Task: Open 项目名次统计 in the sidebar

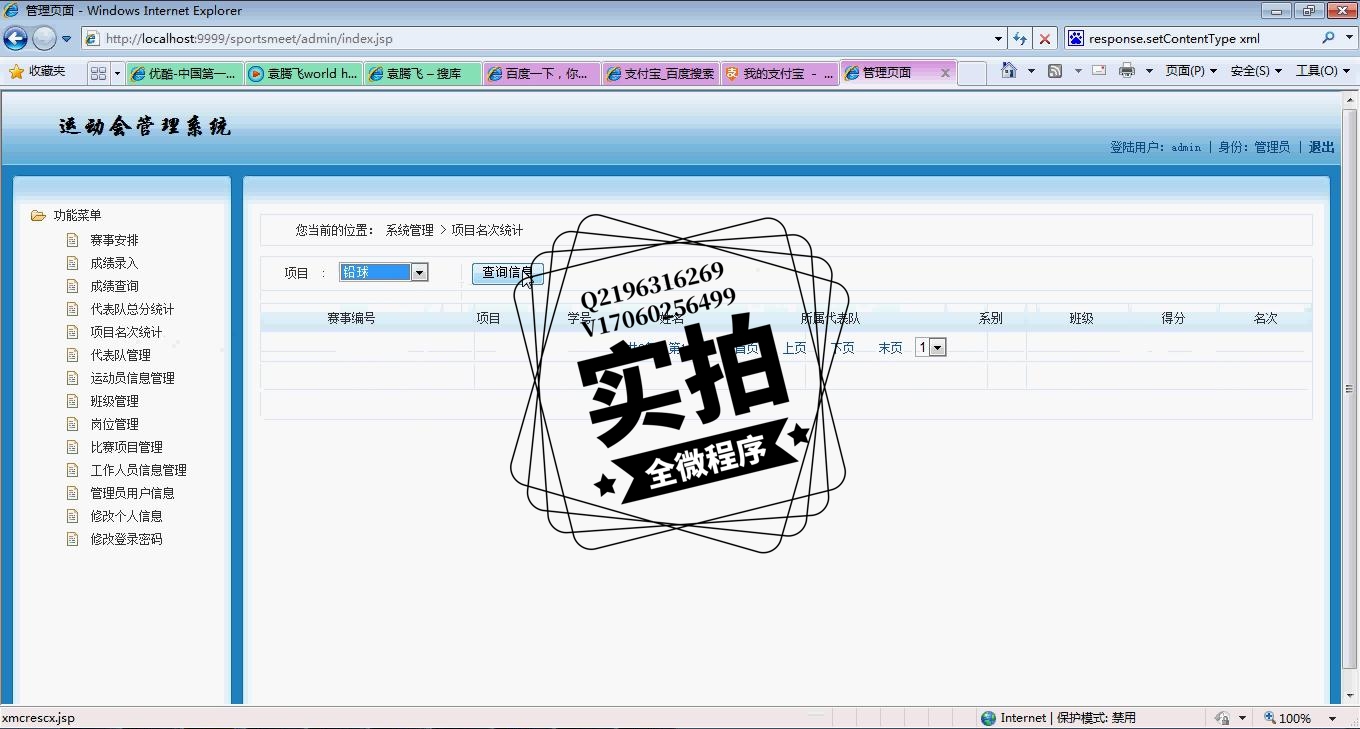Action: click(126, 332)
